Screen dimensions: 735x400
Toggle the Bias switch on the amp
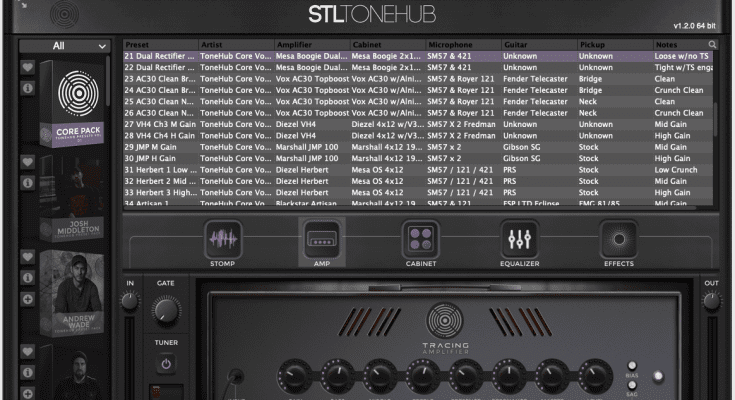coord(632,366)
